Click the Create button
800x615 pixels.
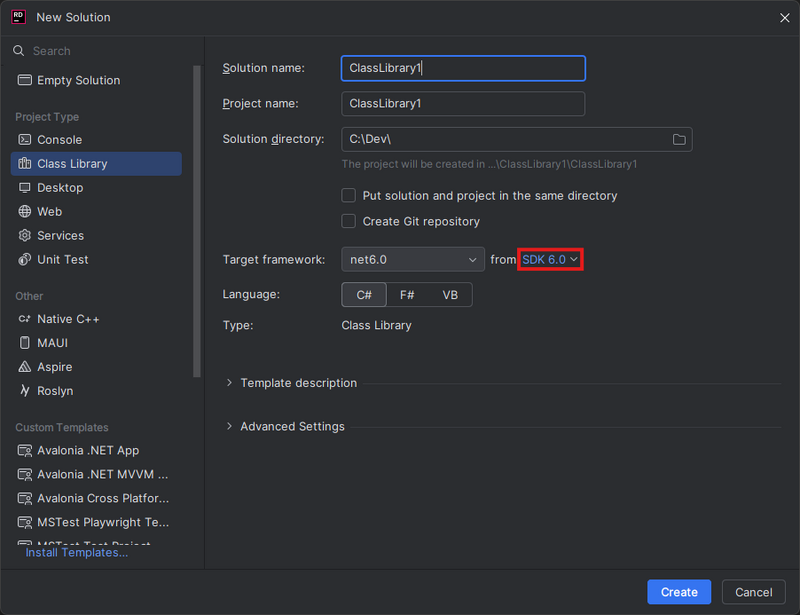point(679,592)
